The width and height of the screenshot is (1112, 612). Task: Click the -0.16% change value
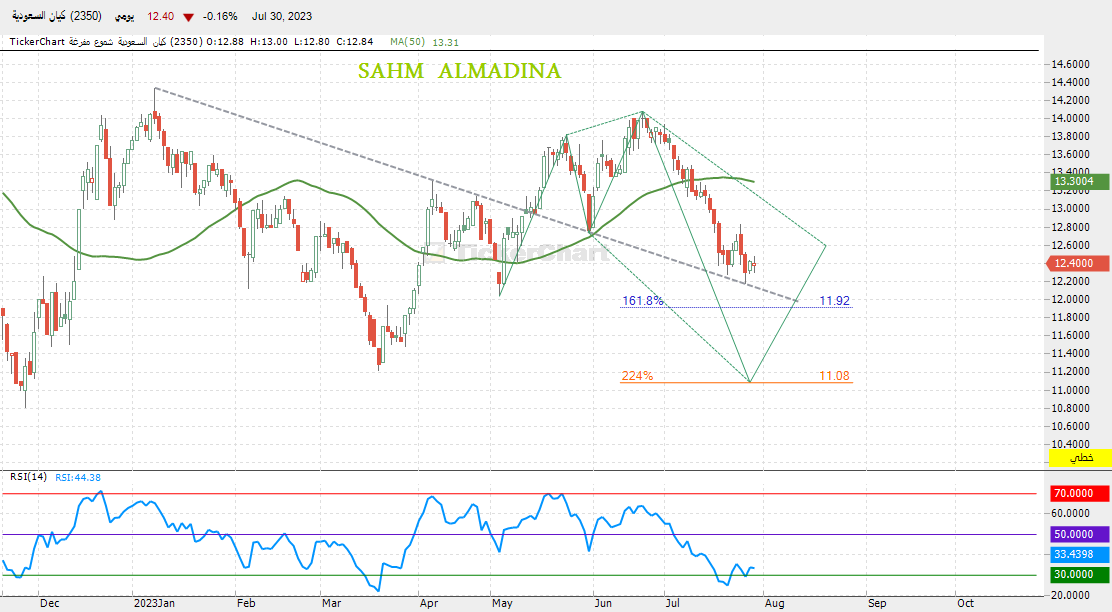220,16
